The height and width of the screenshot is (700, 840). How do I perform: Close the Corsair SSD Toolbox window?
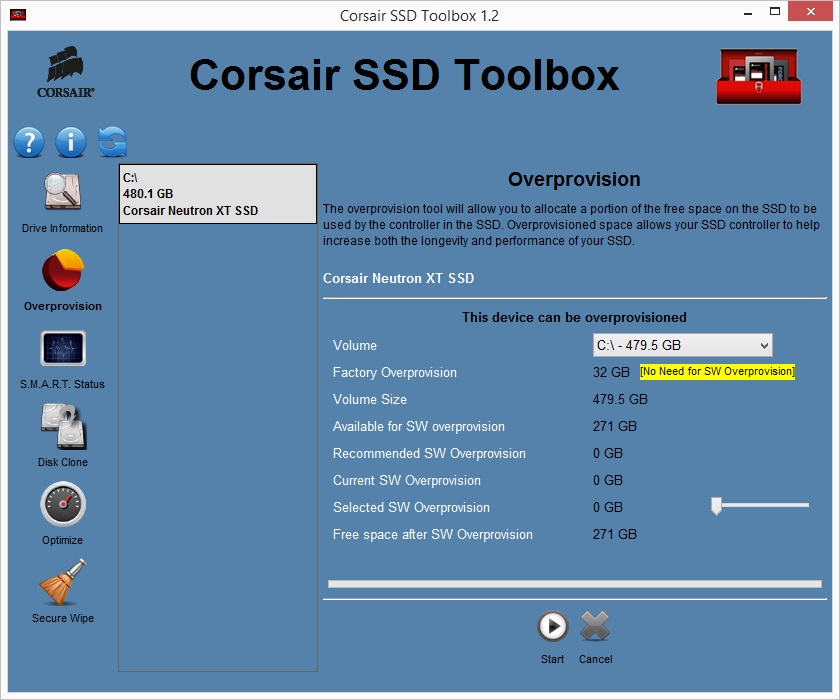coord(811,11)
